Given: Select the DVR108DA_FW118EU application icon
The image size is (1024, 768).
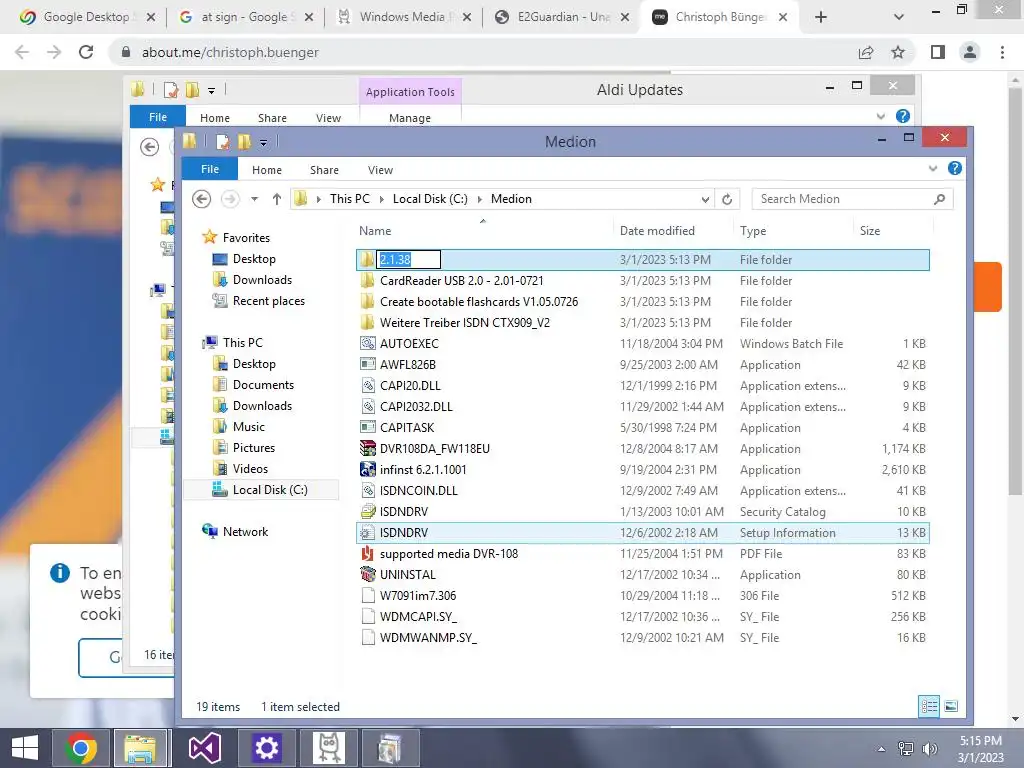Looking at the screenshot, I should pyautogui.click(x=368, y=449).
